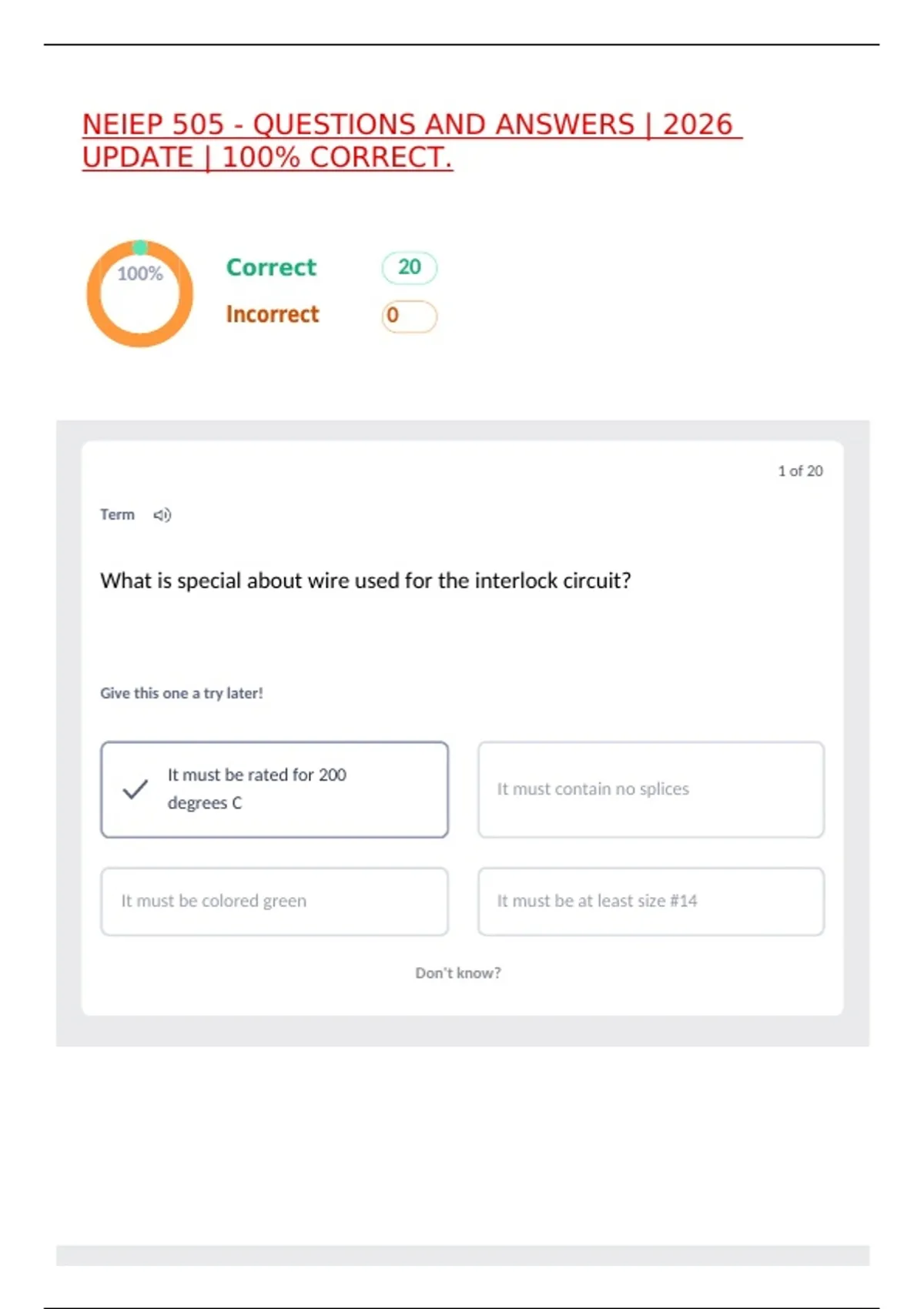Click the 'Correct' green label
Screen dimensions: 924x1309
point(271,267)
